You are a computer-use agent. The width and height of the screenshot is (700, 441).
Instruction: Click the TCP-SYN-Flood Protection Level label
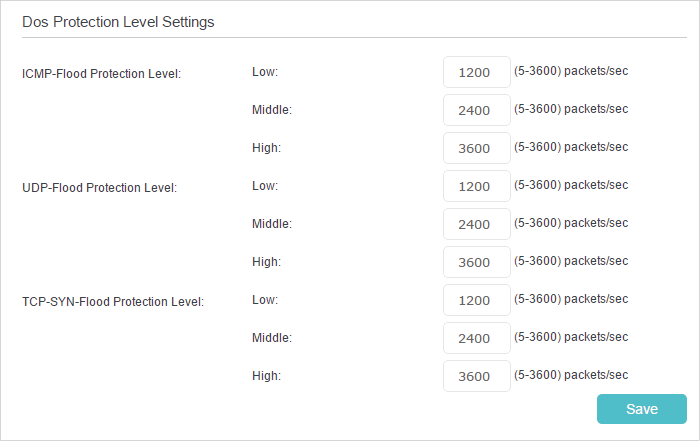tap(113, 302)
